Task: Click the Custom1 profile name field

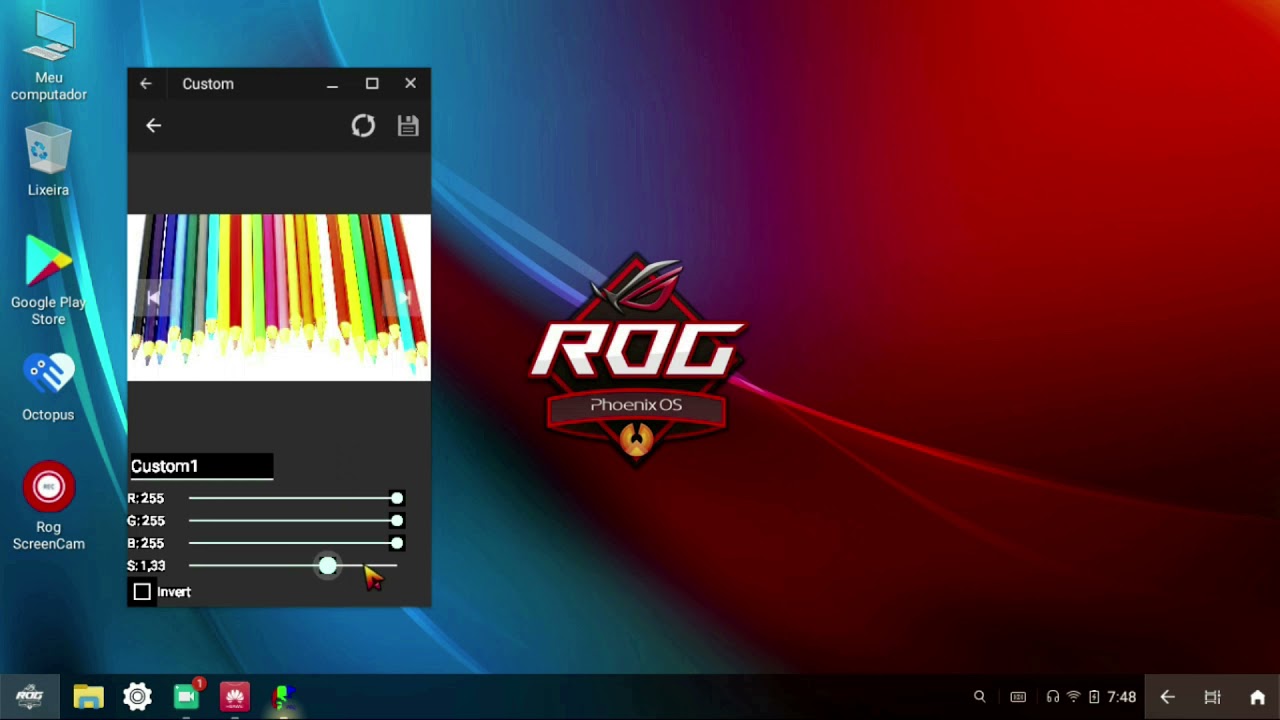Action: tap(201, 466)
